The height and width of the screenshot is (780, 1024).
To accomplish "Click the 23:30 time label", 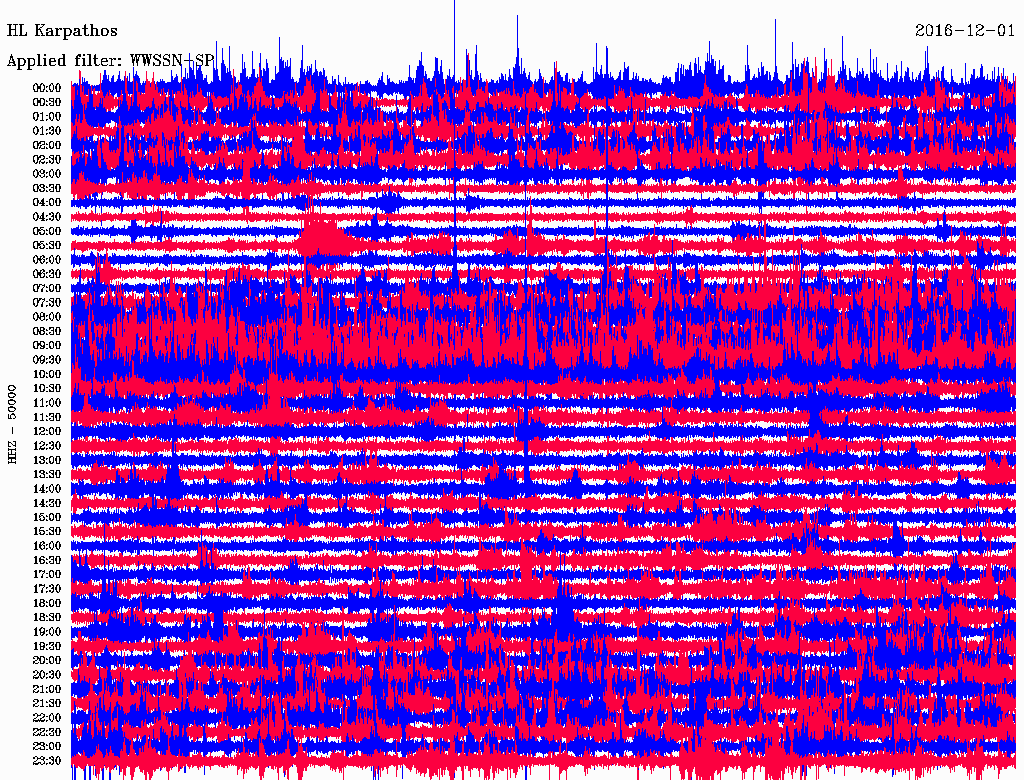I will coord(47,761).
